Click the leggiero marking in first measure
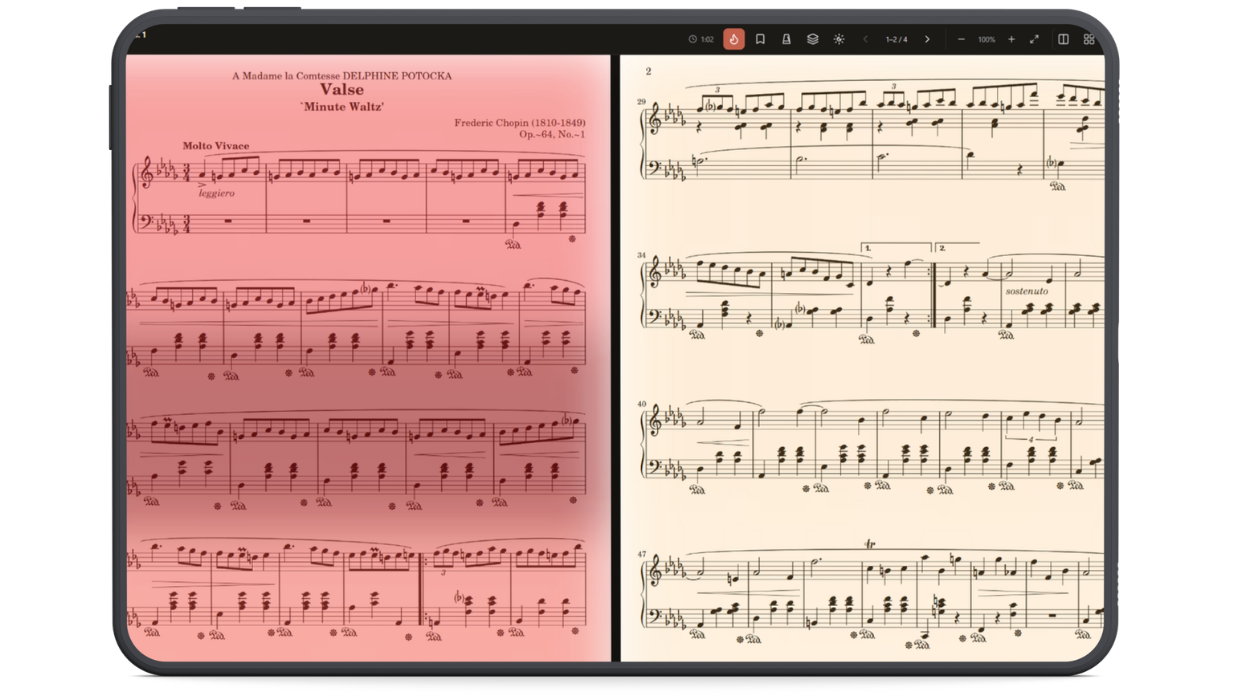The width and height of the screenshot is (1240, 697). point(216,193)
